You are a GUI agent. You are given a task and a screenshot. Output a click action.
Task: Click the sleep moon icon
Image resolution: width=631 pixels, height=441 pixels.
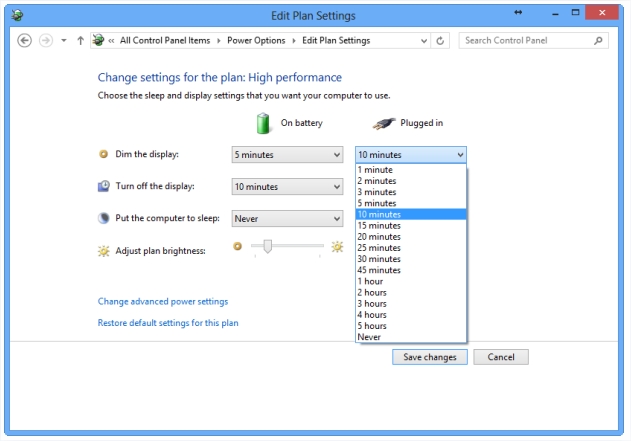[x=103, y=218]
